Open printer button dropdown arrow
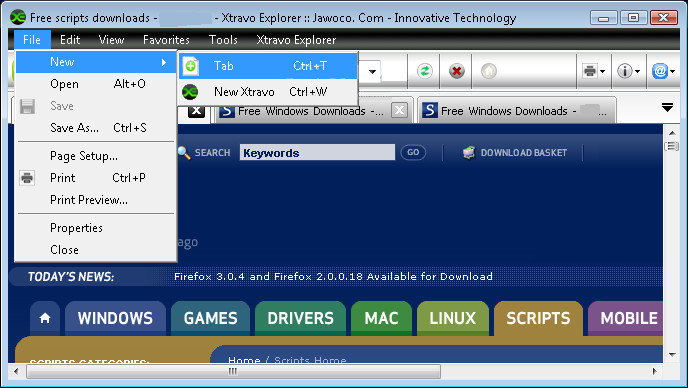Image resolution: width=688 pixels, height=388 pixels. pyautogui.click(x=602, y=71)
